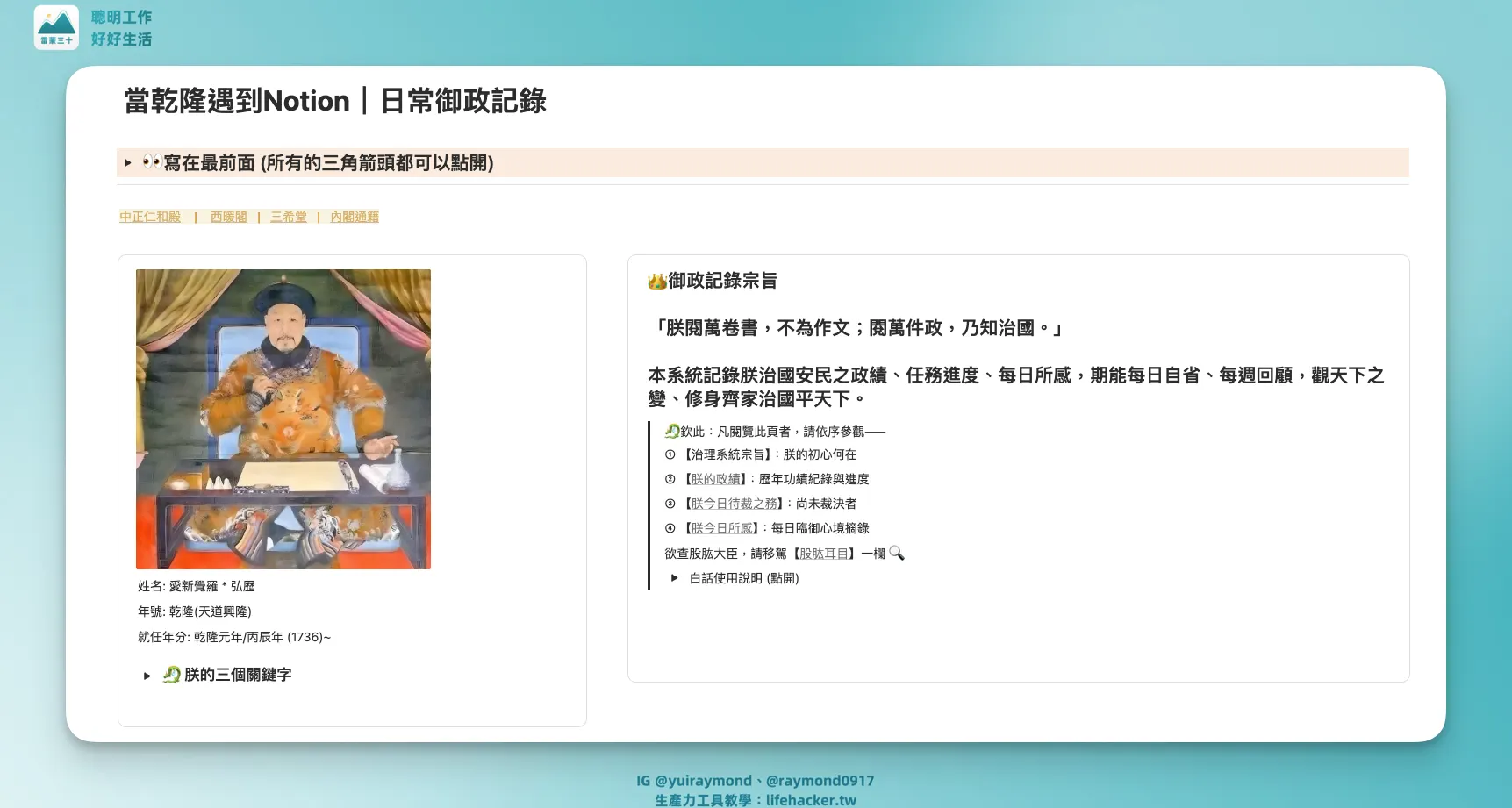Click the dragon emoji before 欽此
Screen dimensions: 1512x808
tap(671, 431)
